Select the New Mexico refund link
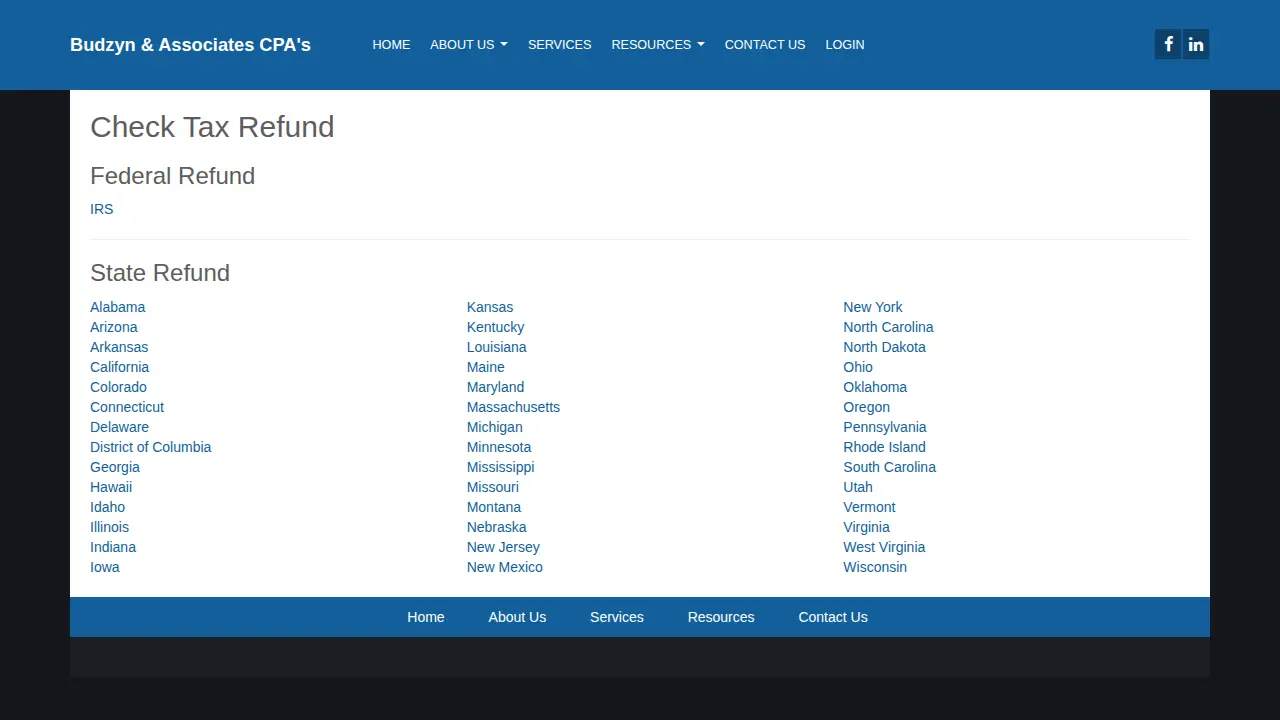The width and height of the screenshot is (1280, 720). 505,567
